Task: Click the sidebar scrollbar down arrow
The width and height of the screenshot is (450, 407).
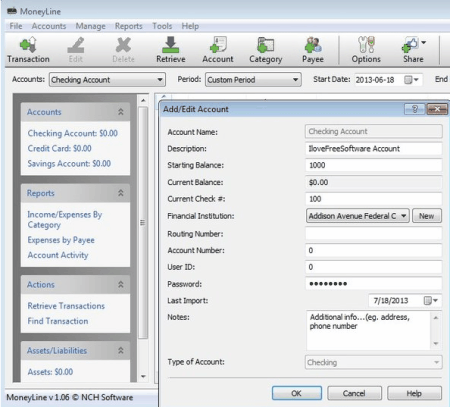Action: click(x=143, y=377)
